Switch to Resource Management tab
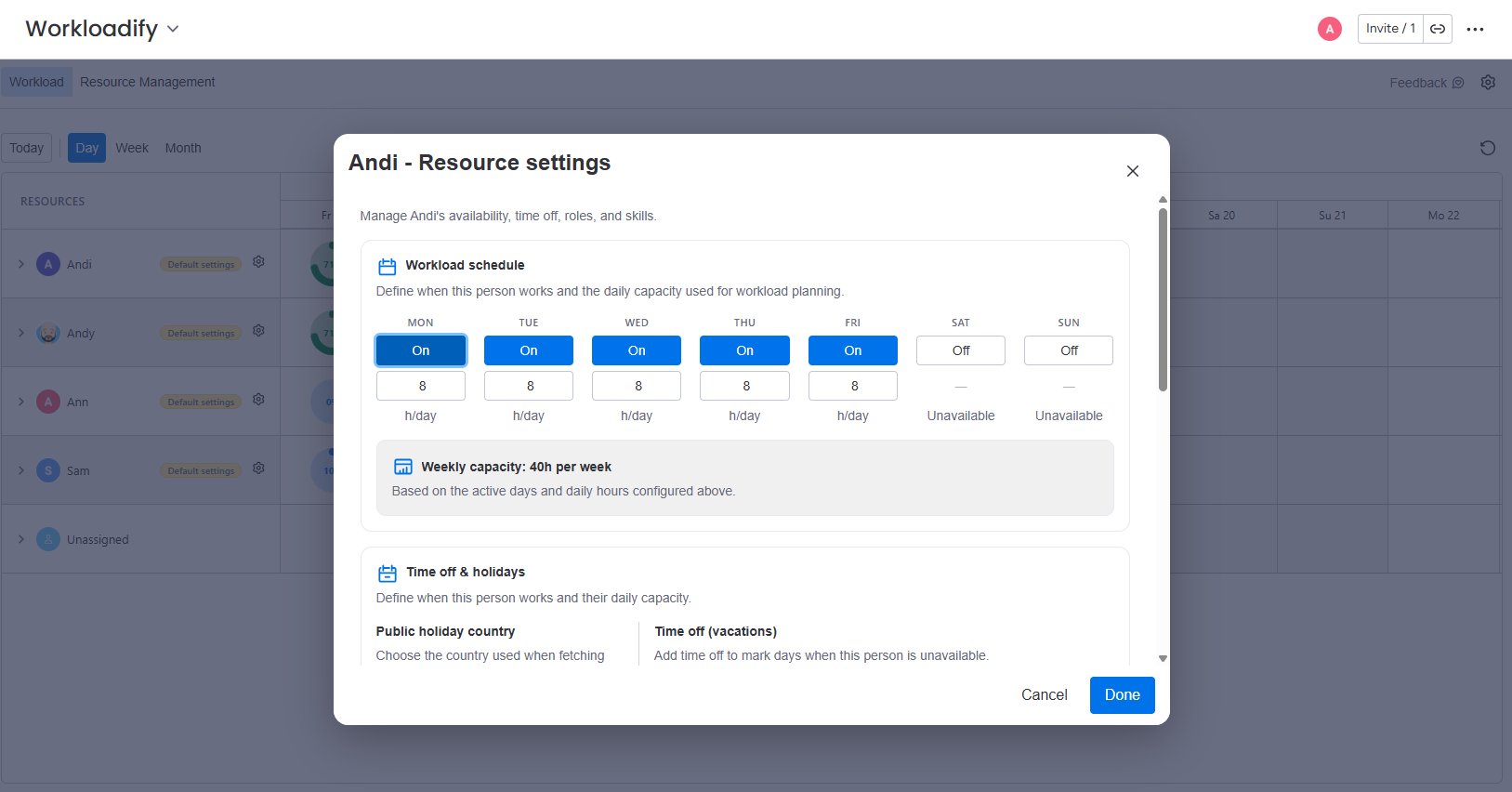 (x=147, y=82)
